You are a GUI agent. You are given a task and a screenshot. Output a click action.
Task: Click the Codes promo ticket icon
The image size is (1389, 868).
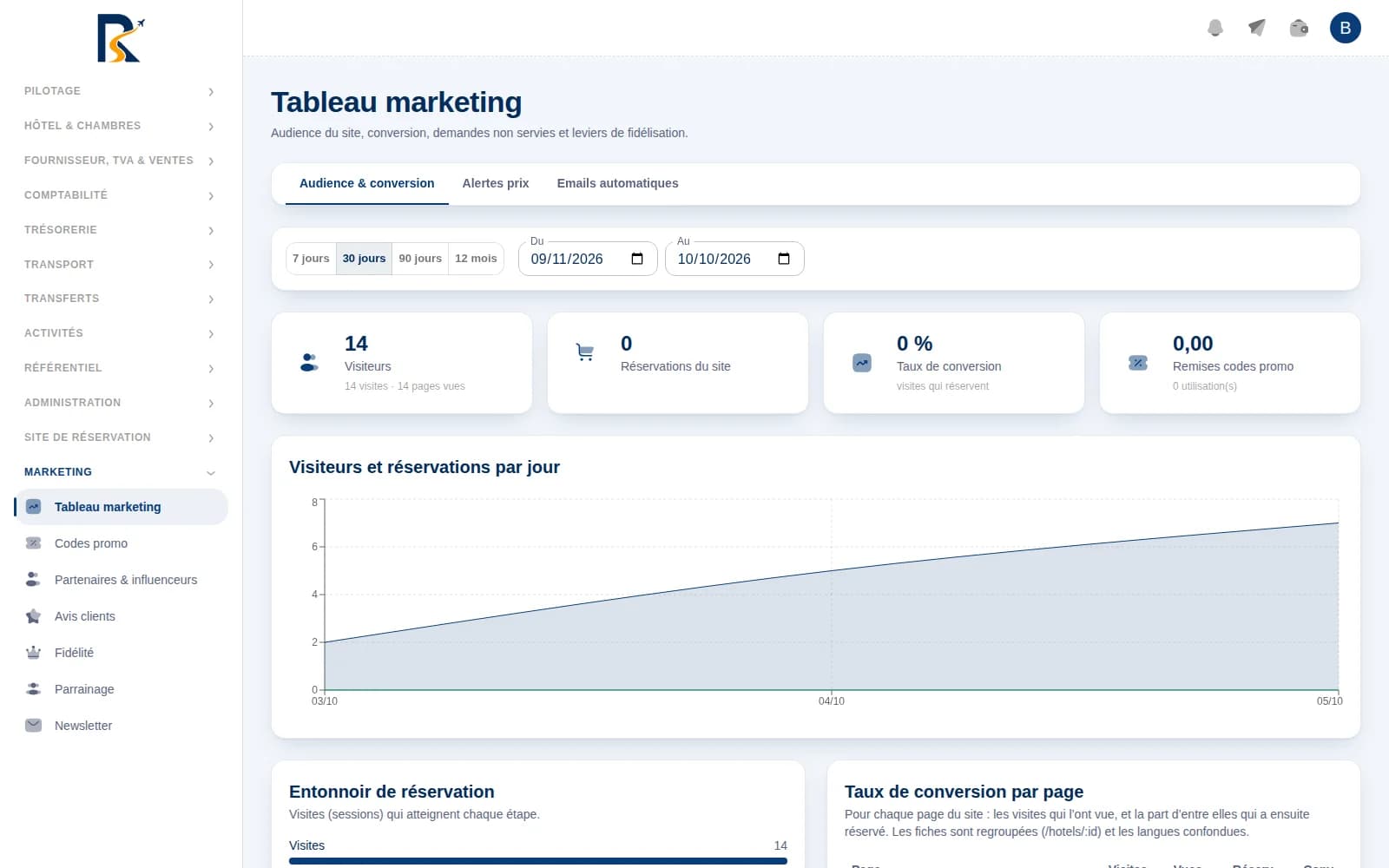34,543
